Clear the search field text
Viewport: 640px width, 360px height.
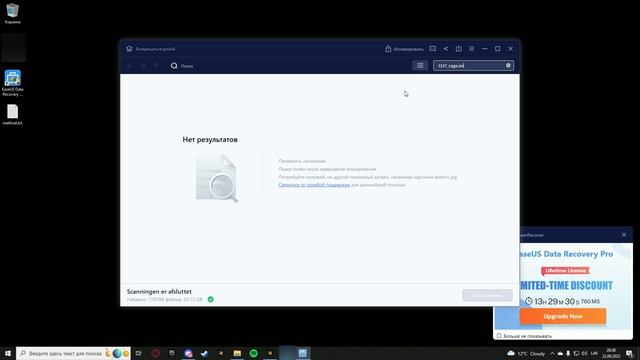508,65
